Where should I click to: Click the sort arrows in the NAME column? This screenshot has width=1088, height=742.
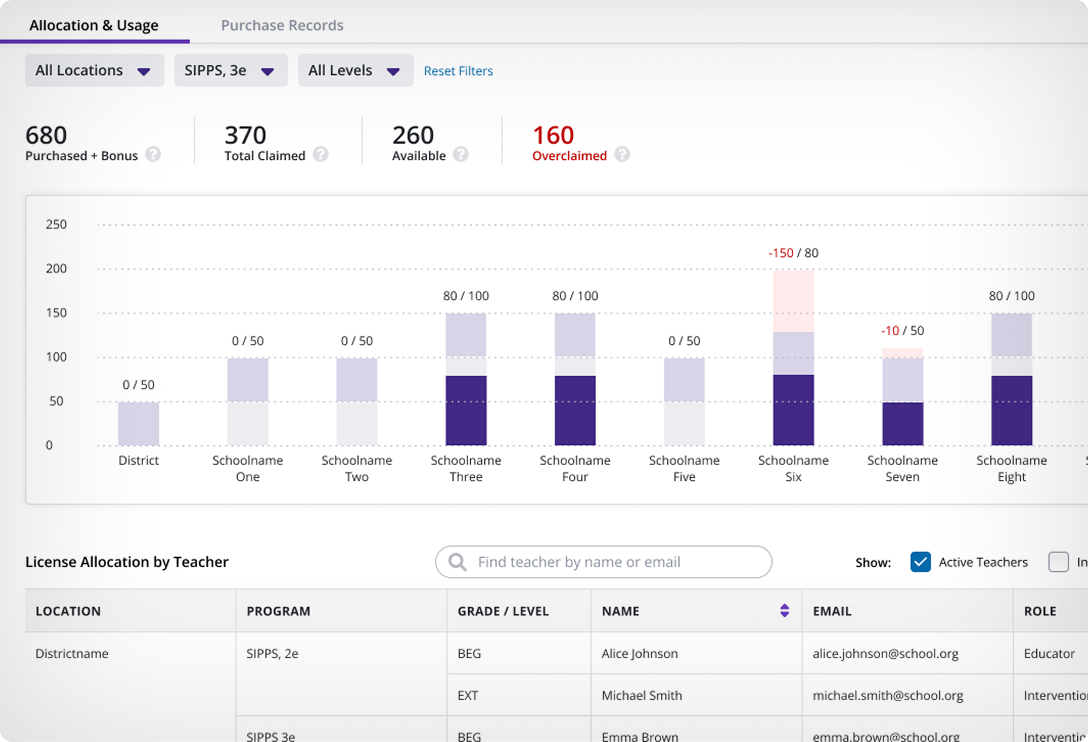(783, 610)
